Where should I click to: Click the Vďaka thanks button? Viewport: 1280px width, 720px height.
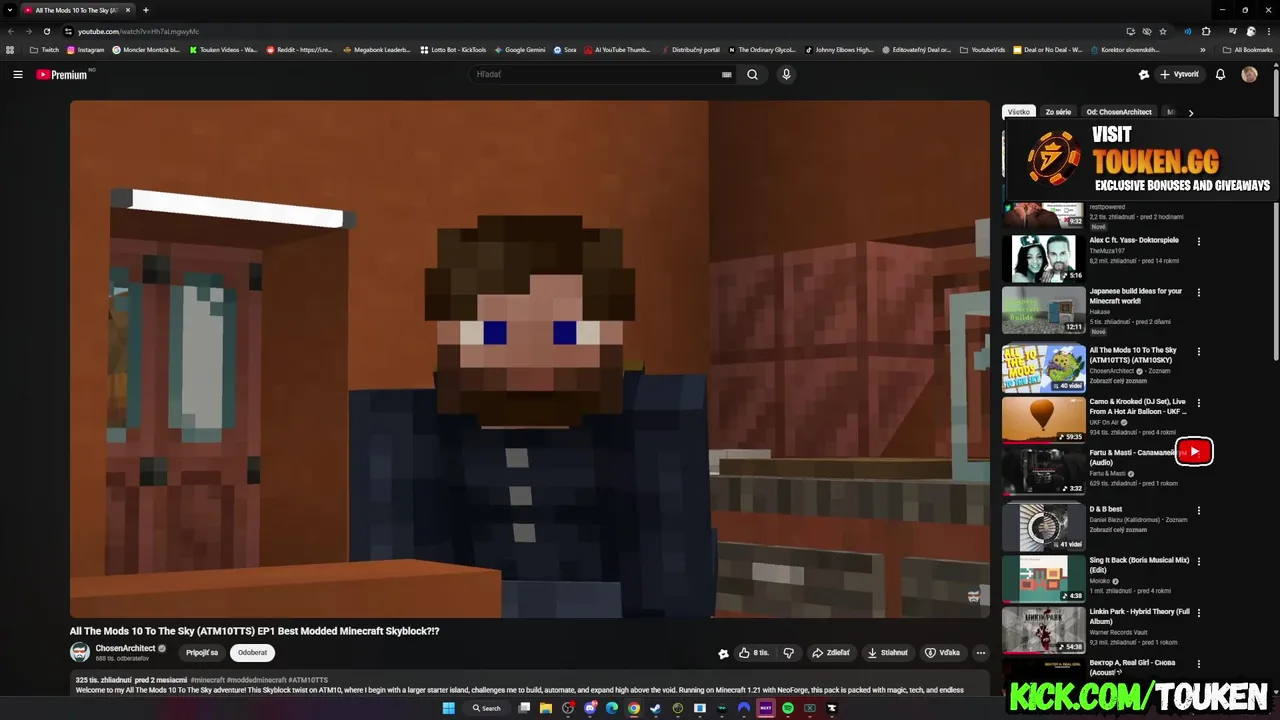tap(943, 653)
